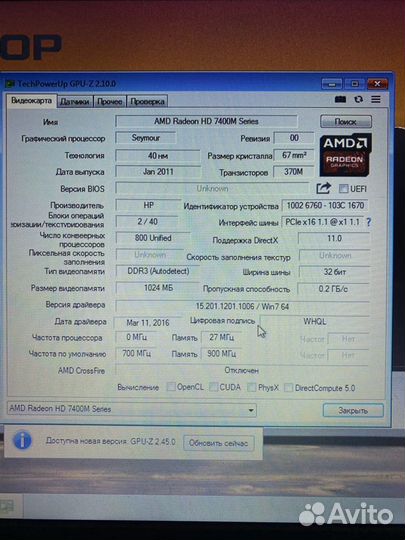The width and height of the screenshot is (405, 540).
Task: Click the Поиск button
Action: [x=346, y=122]
